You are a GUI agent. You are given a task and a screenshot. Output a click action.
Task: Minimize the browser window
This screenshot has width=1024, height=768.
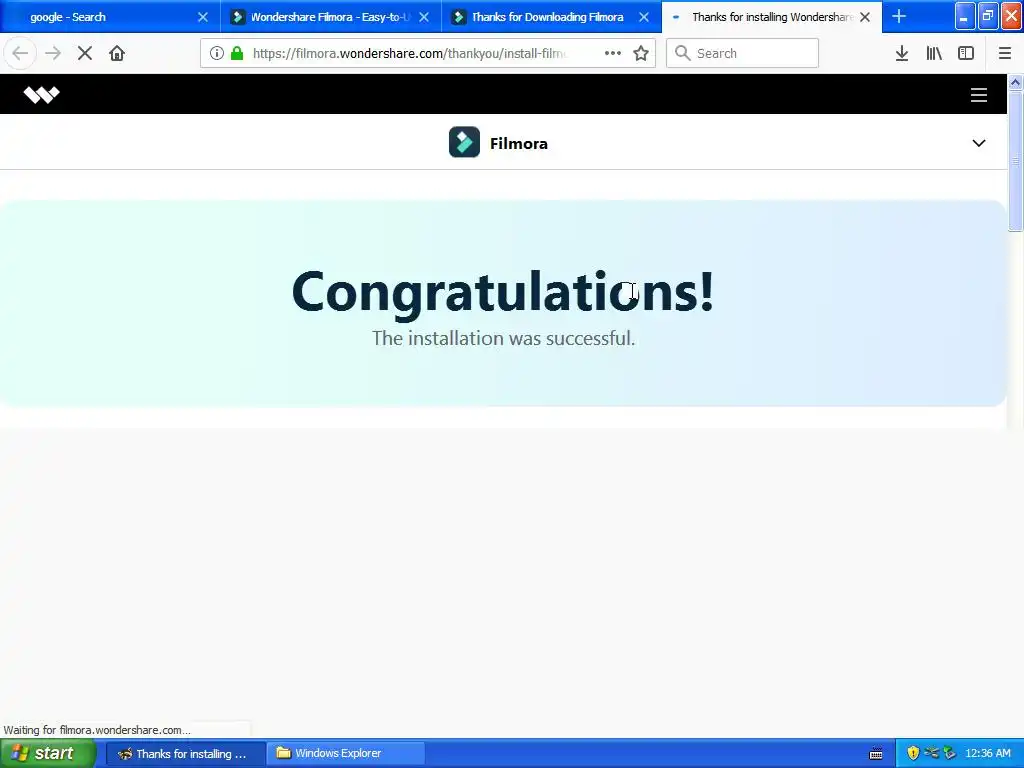[x=965, y=17]
